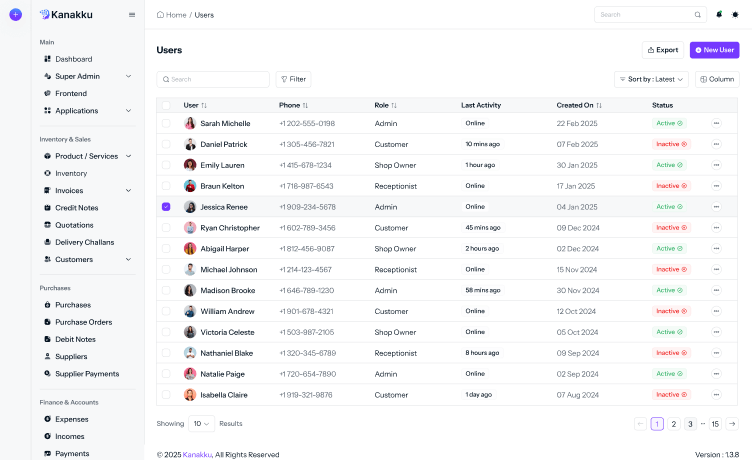This screenshot has height=460, width=752.
Task: Tick the select-all checkbox in table header
Action: coord(166,105)
